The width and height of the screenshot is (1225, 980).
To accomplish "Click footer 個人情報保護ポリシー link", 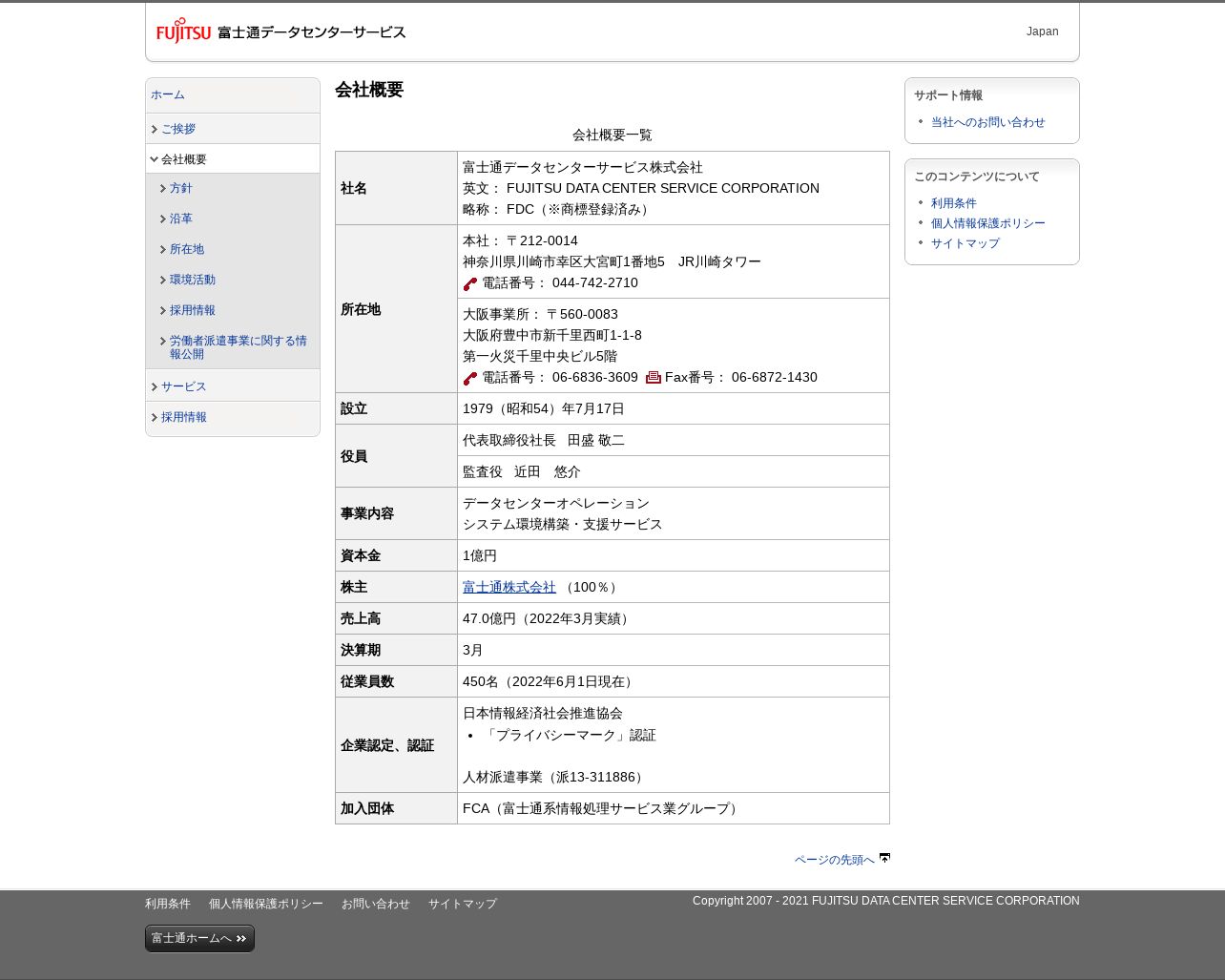I will pos(266,904).
